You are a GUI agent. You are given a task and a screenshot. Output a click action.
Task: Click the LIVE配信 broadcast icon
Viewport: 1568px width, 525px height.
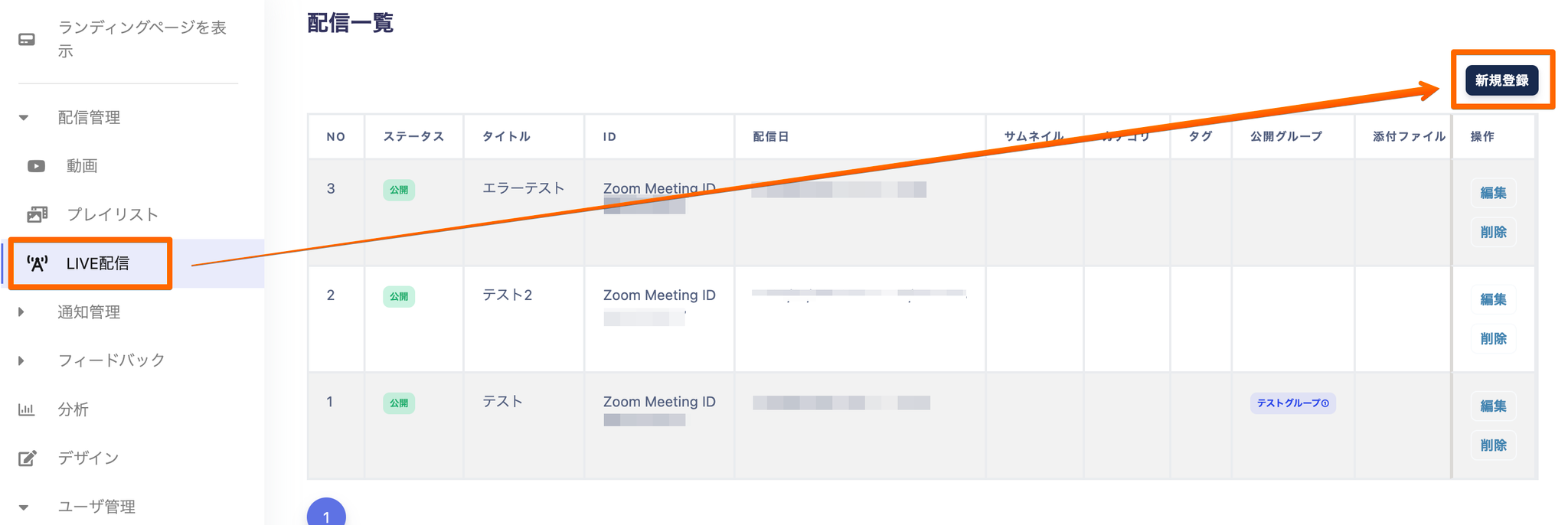tap(37, 264)
